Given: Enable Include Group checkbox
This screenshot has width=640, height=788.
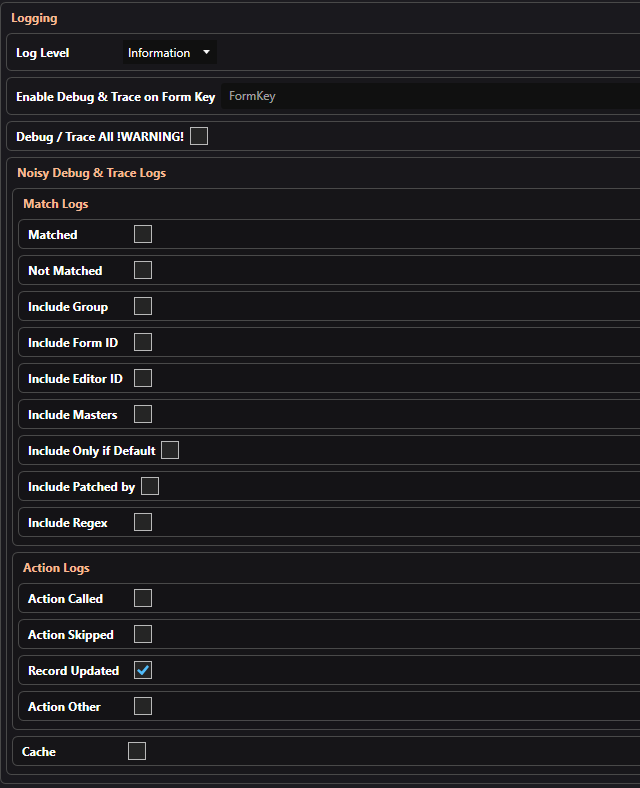Looking at the screenshot, I should pyautogui.click(x=143, y=306).
